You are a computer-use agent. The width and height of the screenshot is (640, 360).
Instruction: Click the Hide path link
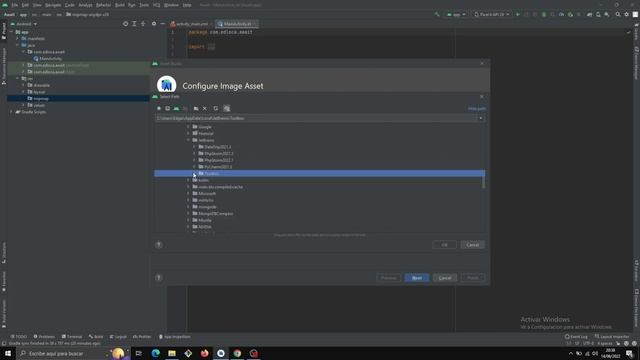tap(477, 109)
